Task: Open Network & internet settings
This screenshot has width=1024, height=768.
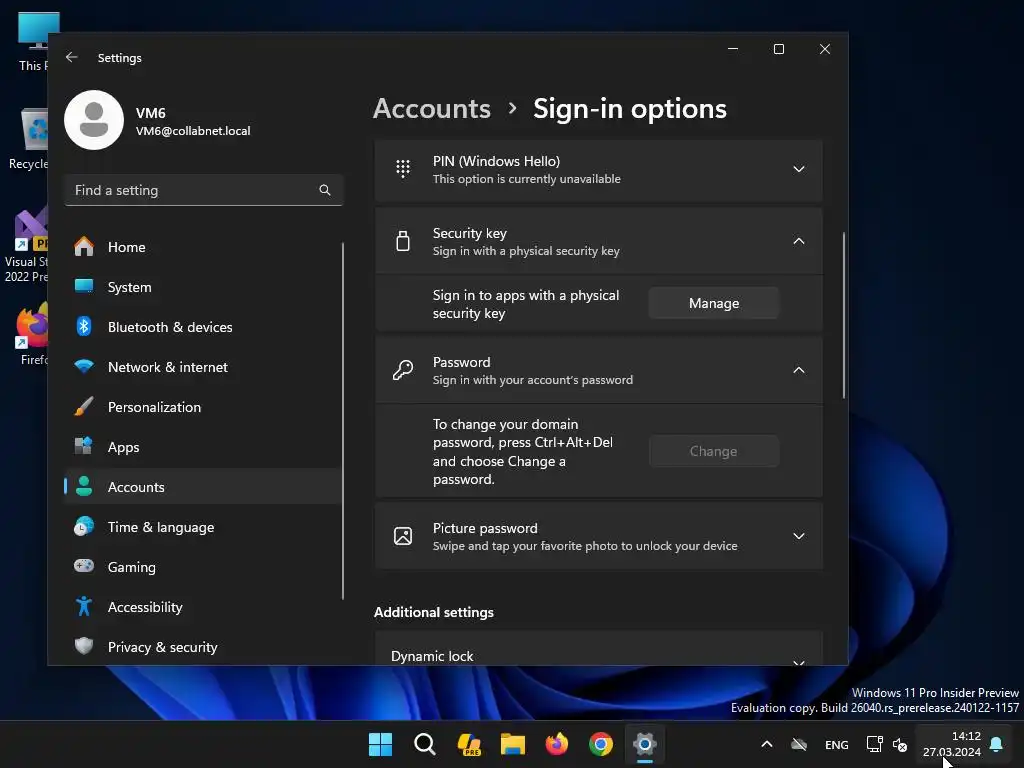Action: point(203,366)
